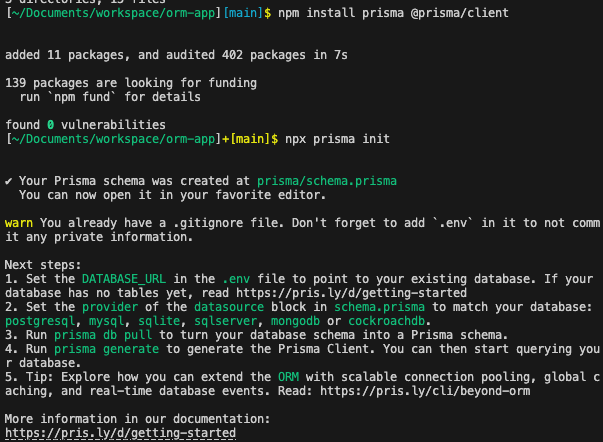Image resolution: width=603 pixels, height=442 pixels.
Task: Click the yellow 'warn' label
Action: [x=19, y=223]
